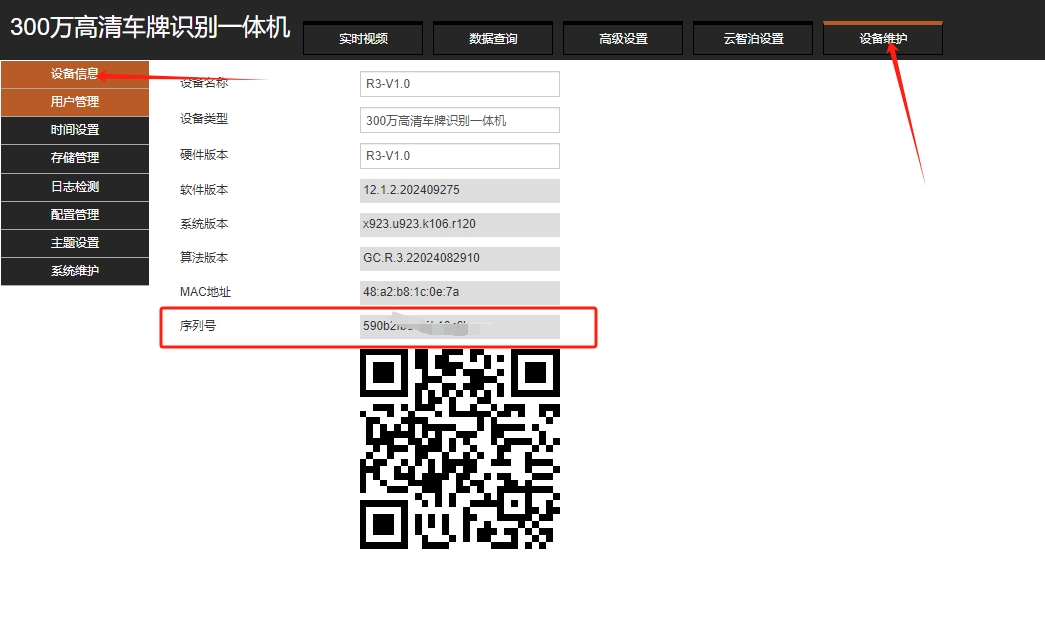Open the 高级设置 tab
The height and width of the screenshot is (632, 1045).
(x=622, y=39)
